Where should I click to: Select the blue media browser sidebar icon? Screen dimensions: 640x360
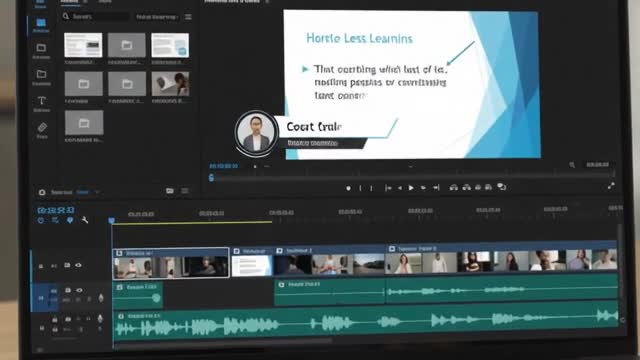41,22
